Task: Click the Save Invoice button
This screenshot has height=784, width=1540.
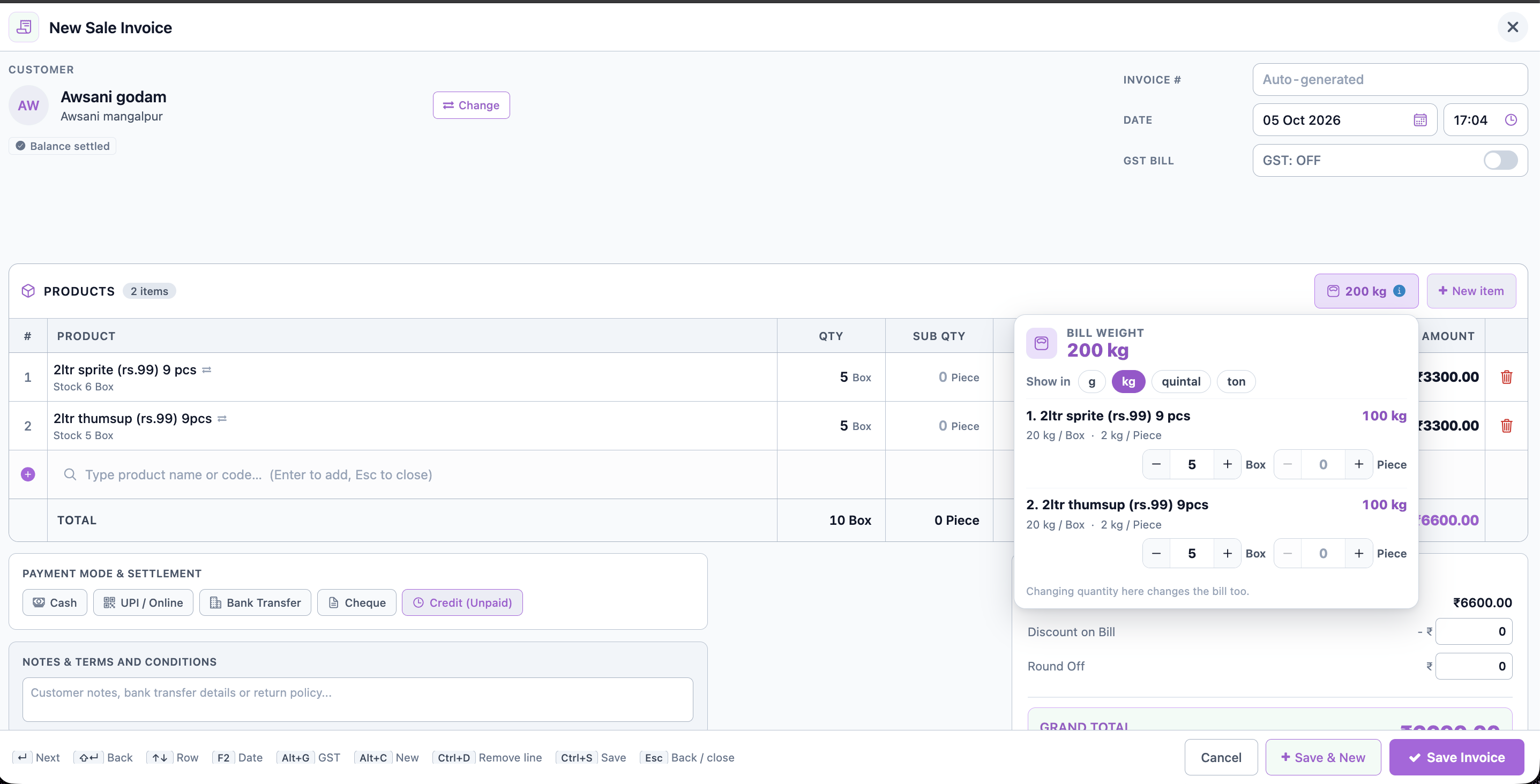Action: point(1456,757)
